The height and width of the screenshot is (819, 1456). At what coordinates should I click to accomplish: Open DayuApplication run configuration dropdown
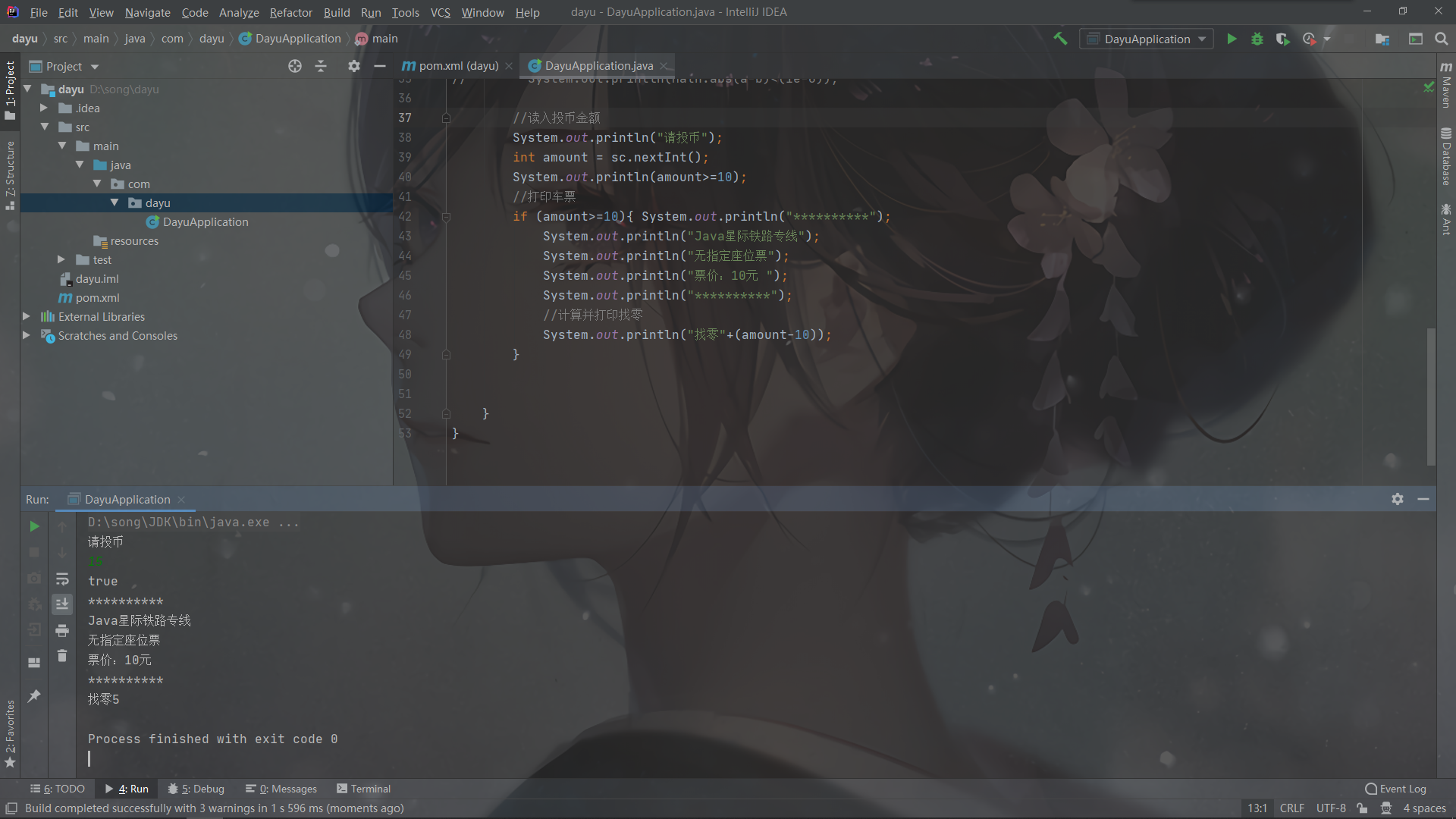[x=1147, y=39]
